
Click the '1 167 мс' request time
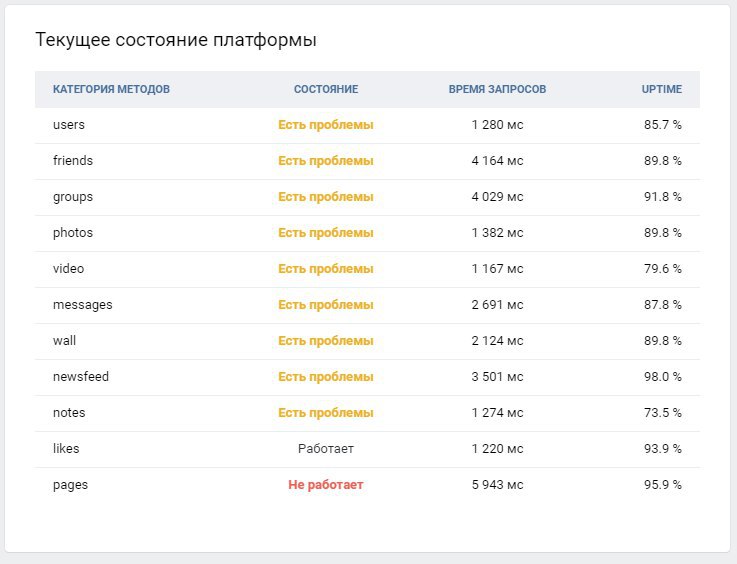[497, 269]
